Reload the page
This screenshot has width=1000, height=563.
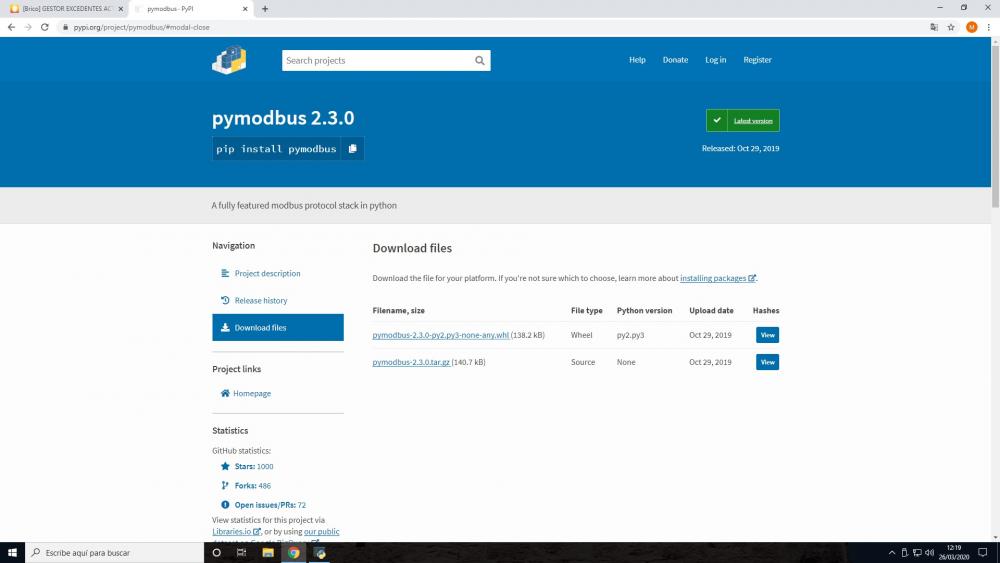click(x=45, y=27)
